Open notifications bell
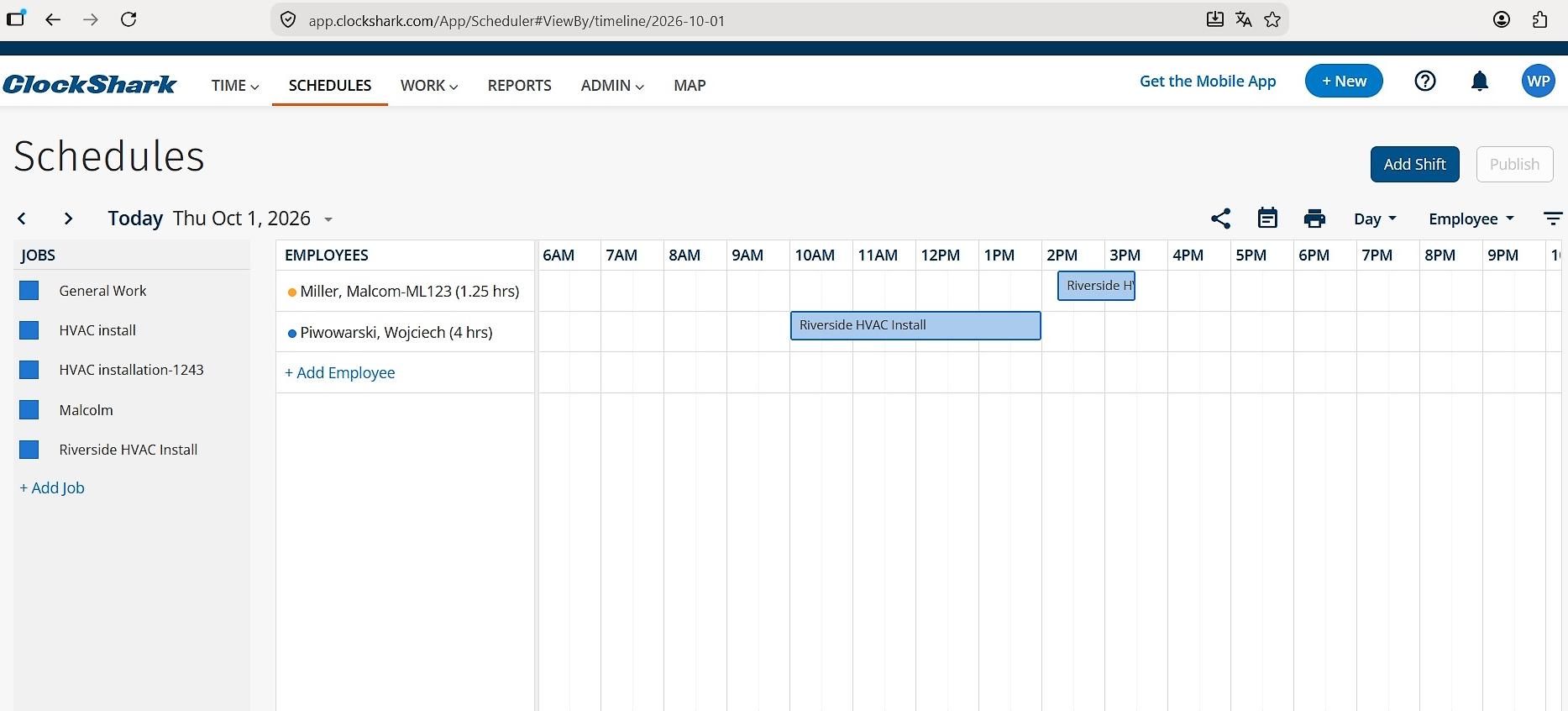The height and width of the screenshot is (711, 1568). [x=1480, y=81]
